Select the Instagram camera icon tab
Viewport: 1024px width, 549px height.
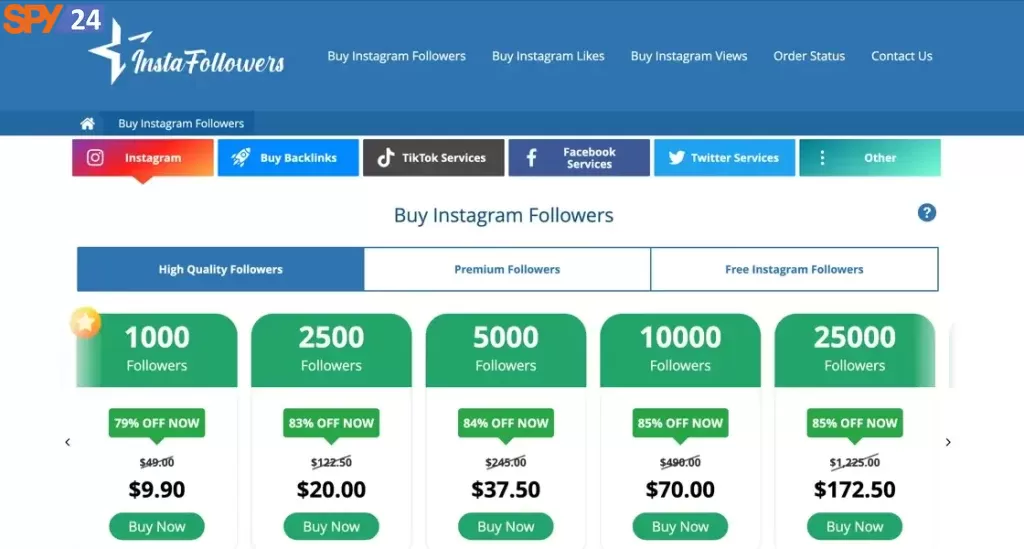pyautogui.click(x=95, y=157)
